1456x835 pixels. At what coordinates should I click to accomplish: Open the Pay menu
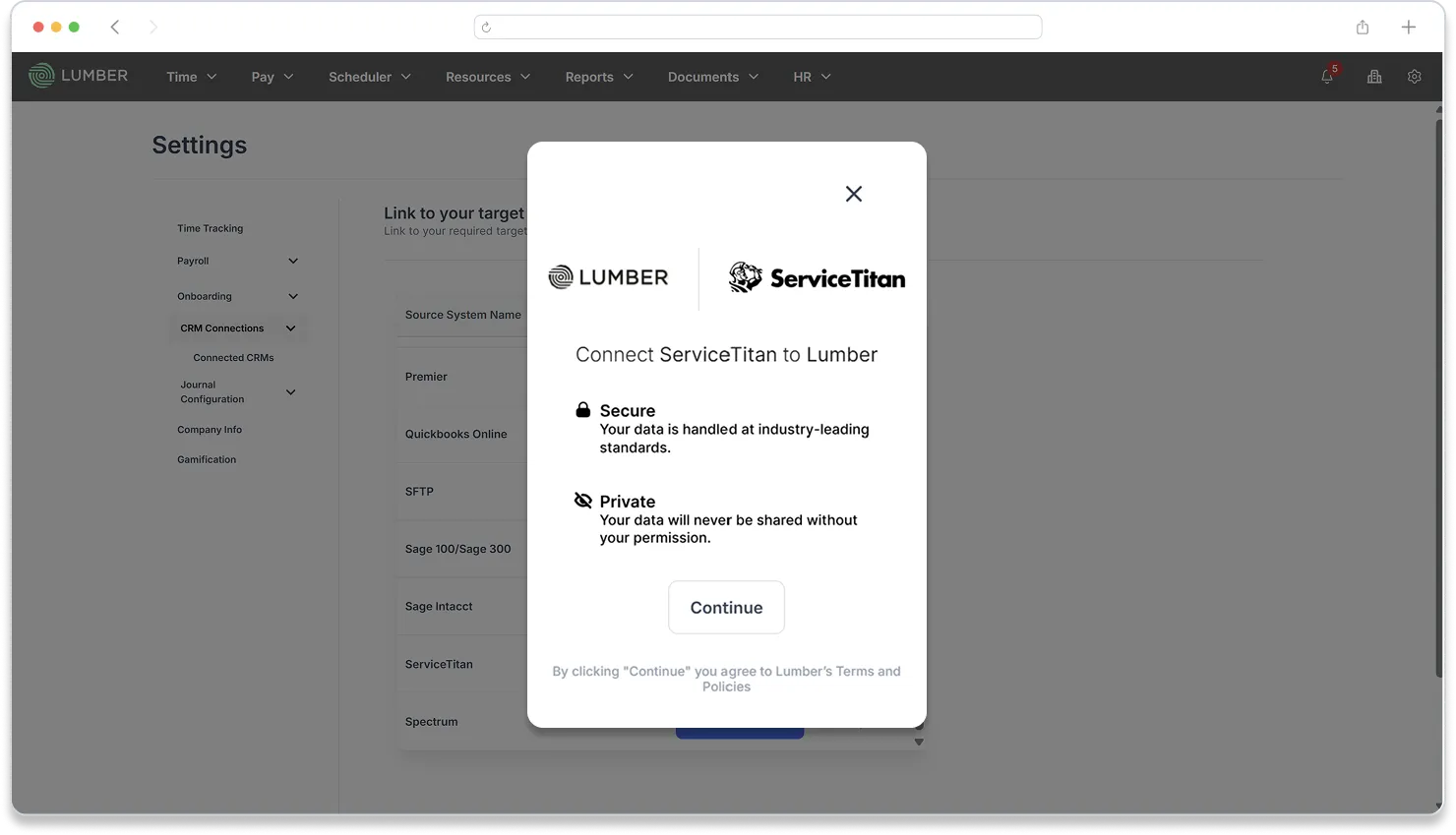pos(273,77)
